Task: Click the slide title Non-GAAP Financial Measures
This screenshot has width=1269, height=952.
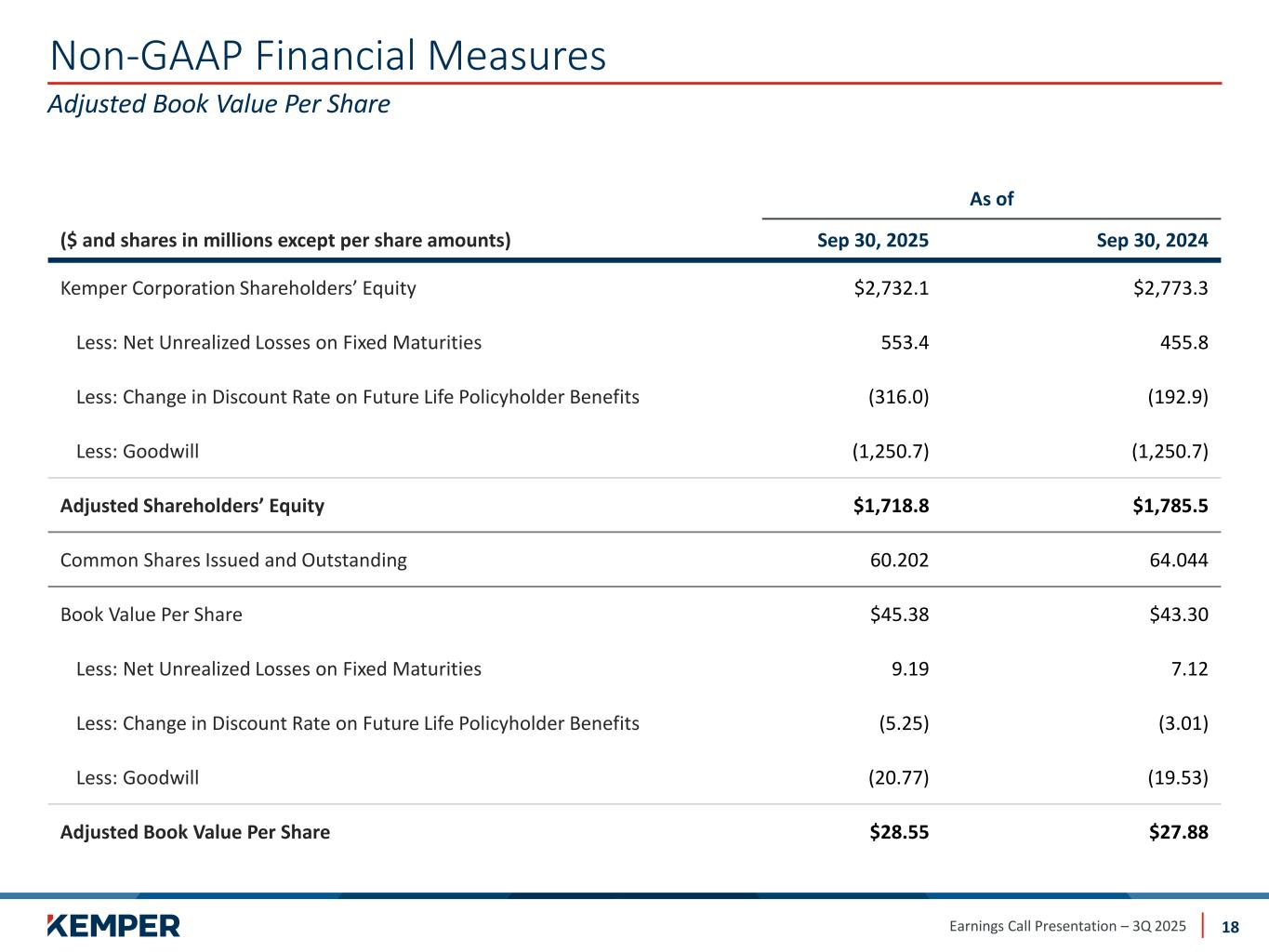Action: (327, 56)
